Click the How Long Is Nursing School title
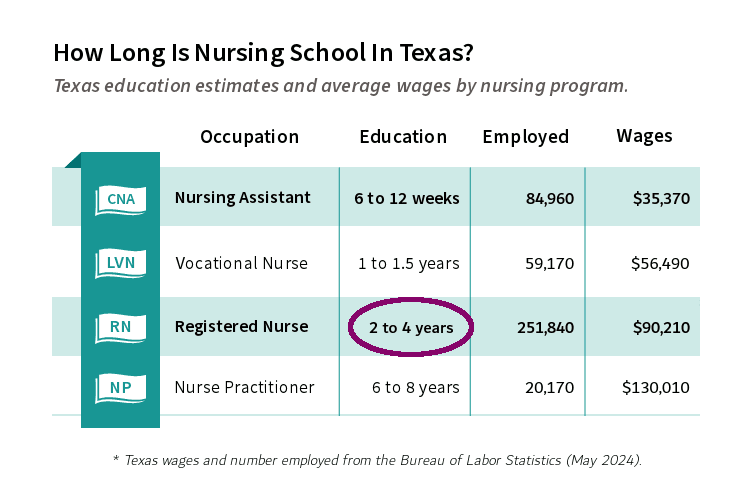Image resolution: width=750 pixels, height=500 pixels. pyautogui.click(x=264, y=53)
